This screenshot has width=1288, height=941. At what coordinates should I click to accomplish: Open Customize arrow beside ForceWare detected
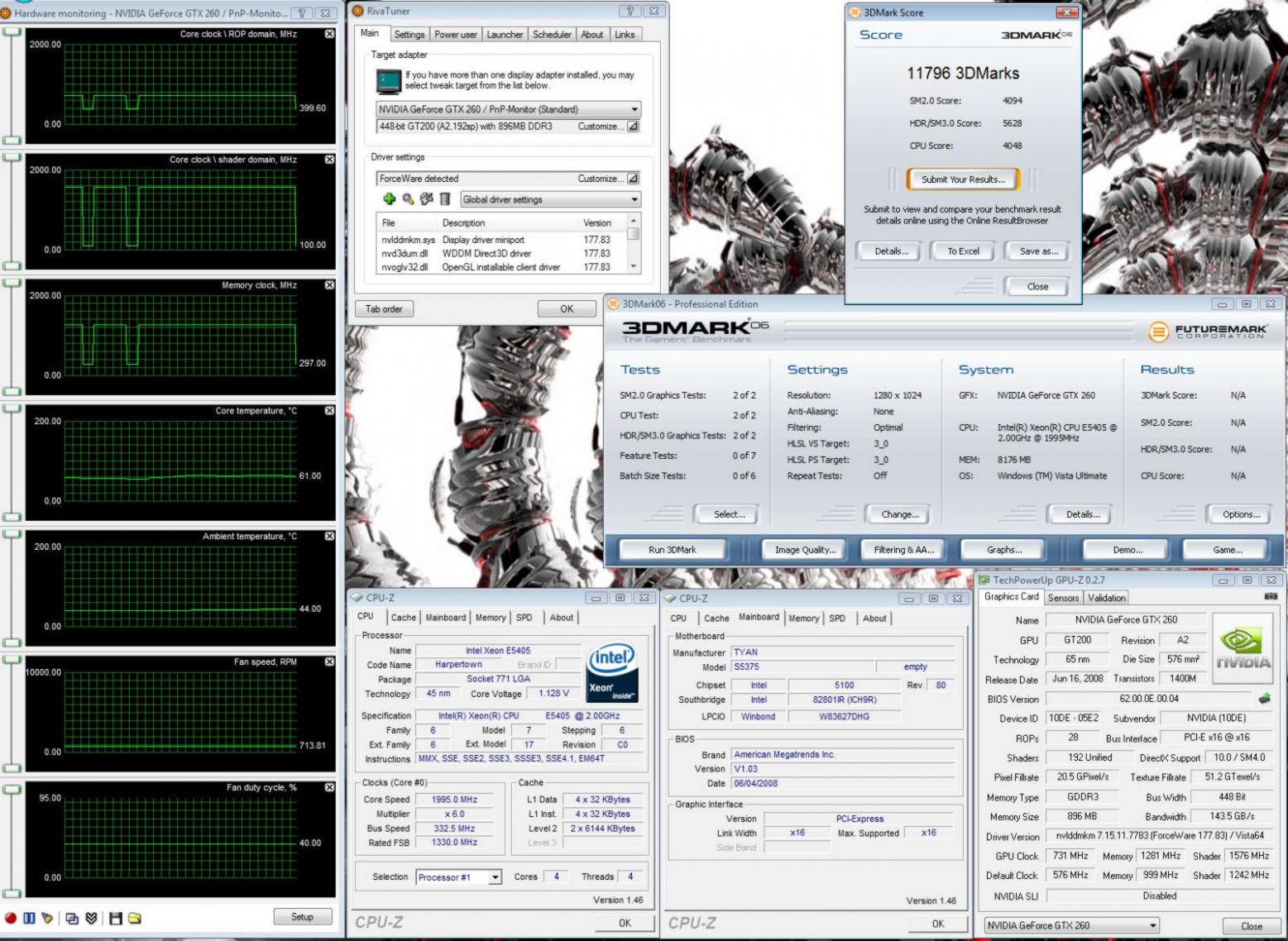coord(633,179)
